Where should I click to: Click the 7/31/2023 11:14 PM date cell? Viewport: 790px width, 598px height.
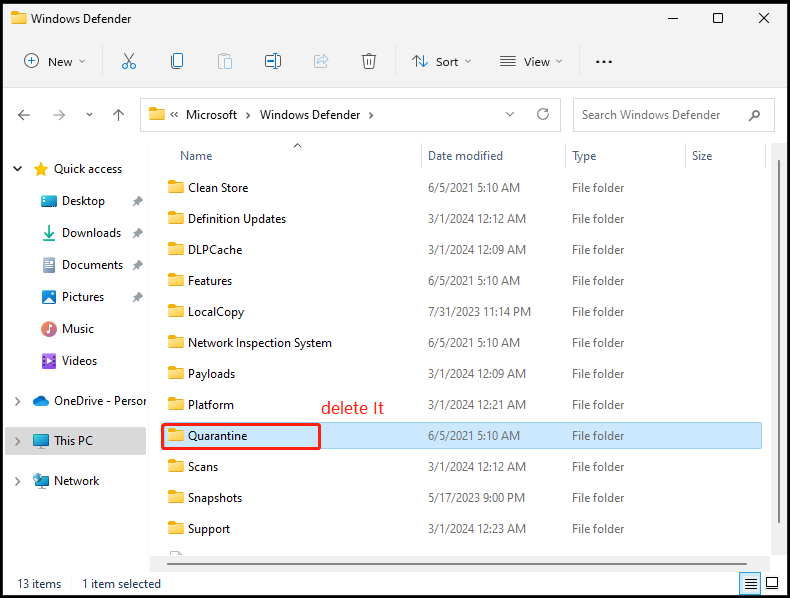(479, 312)
